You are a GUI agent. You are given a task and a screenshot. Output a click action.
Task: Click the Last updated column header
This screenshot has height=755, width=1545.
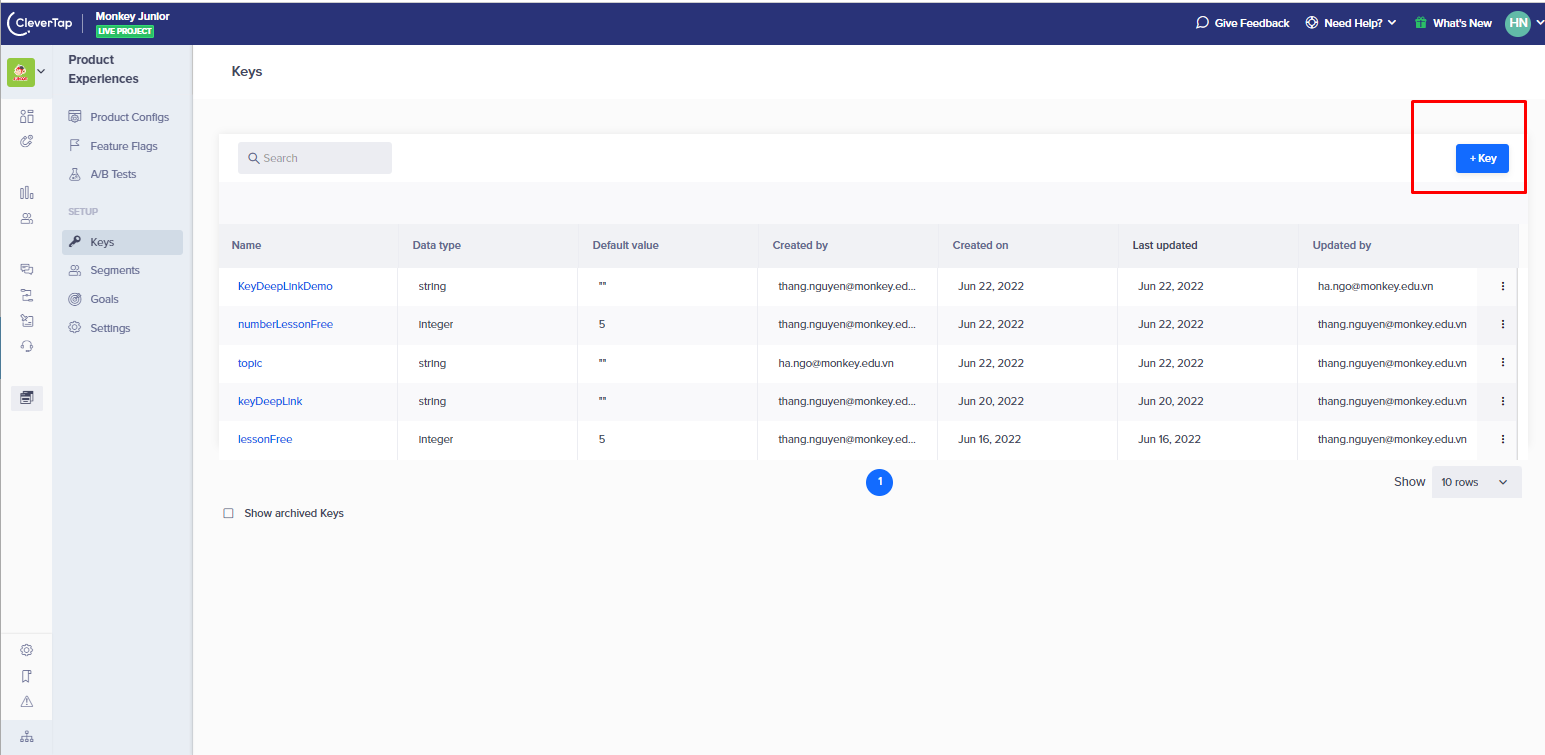pyautogui.click(x=1165, y=245)
